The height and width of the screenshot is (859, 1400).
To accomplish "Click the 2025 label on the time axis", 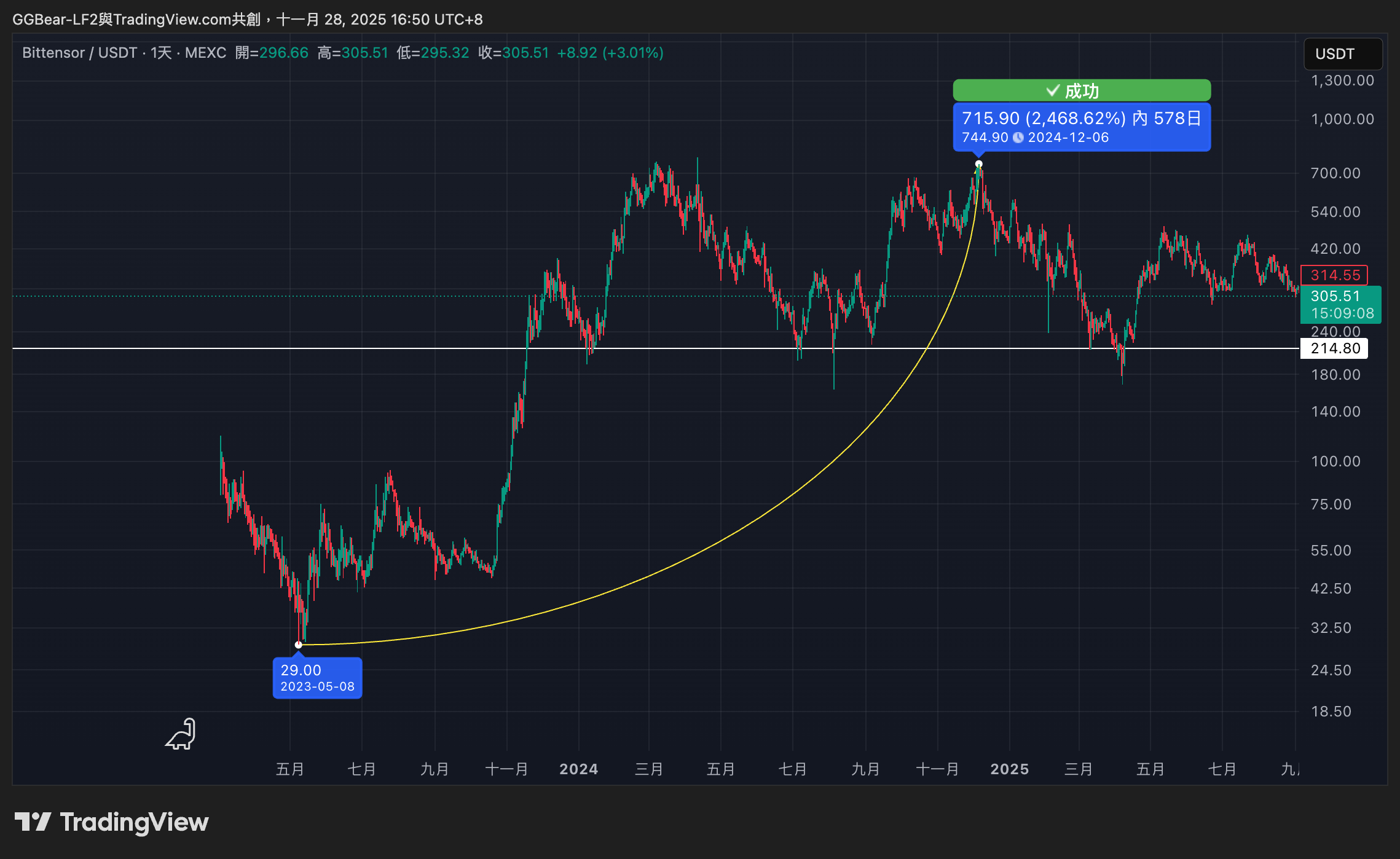I will [x=1009, y=769].
